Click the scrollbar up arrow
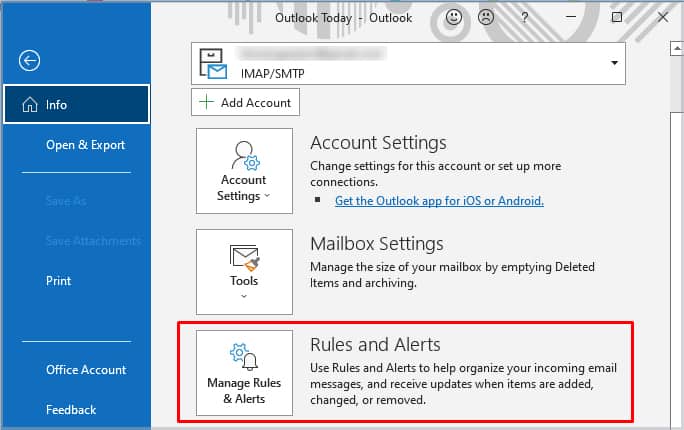This screenshot has height=430, width=684. (x=677, y=48)
